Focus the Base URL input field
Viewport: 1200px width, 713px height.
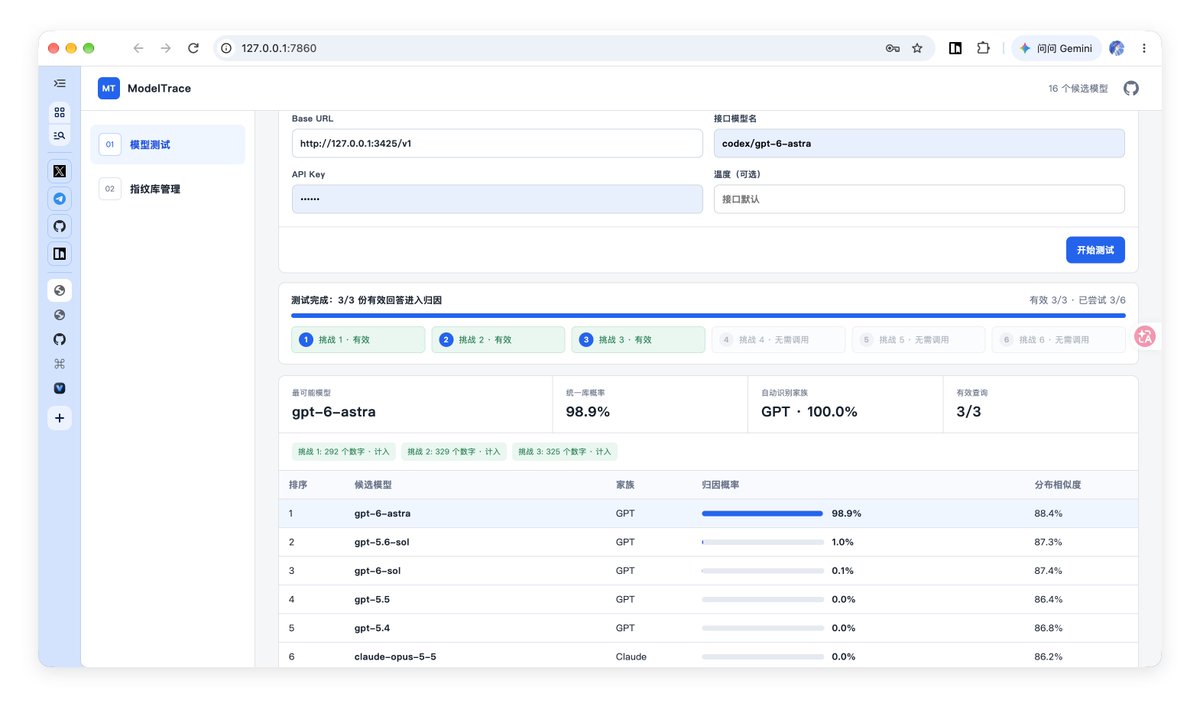click(497, 143)
